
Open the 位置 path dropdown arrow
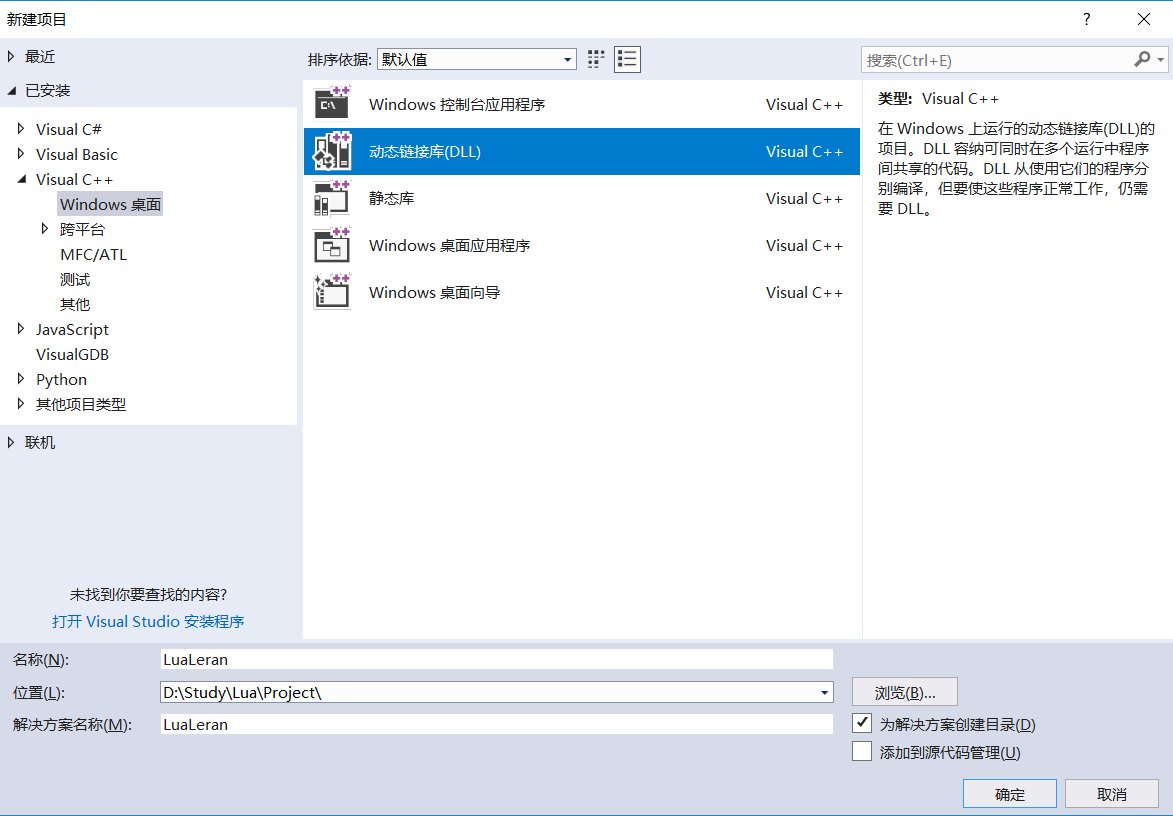click(x=823, y=691)
